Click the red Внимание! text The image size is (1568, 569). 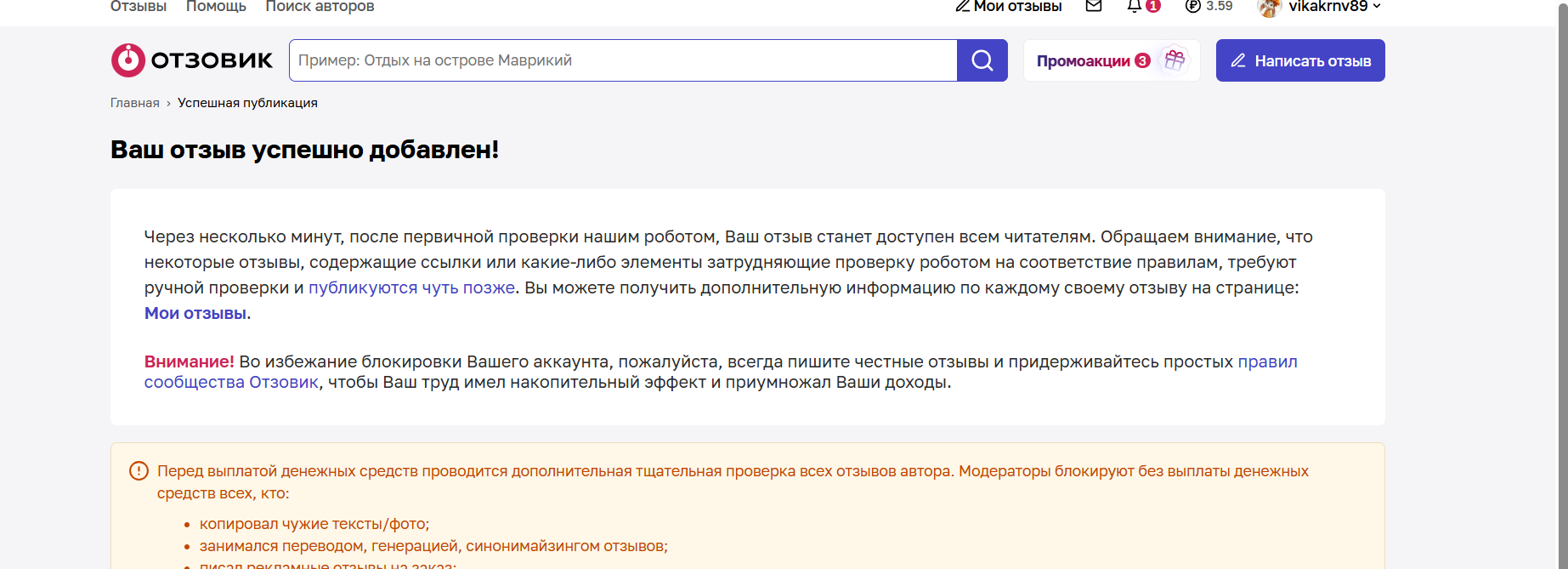(190, 361)
